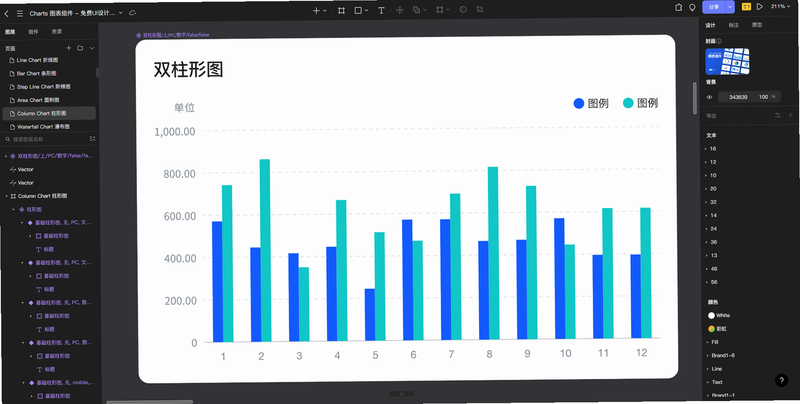Select the 彩虹 rainbow color style
The width and height of the screenshot is (800, 404).
point(711,329)
